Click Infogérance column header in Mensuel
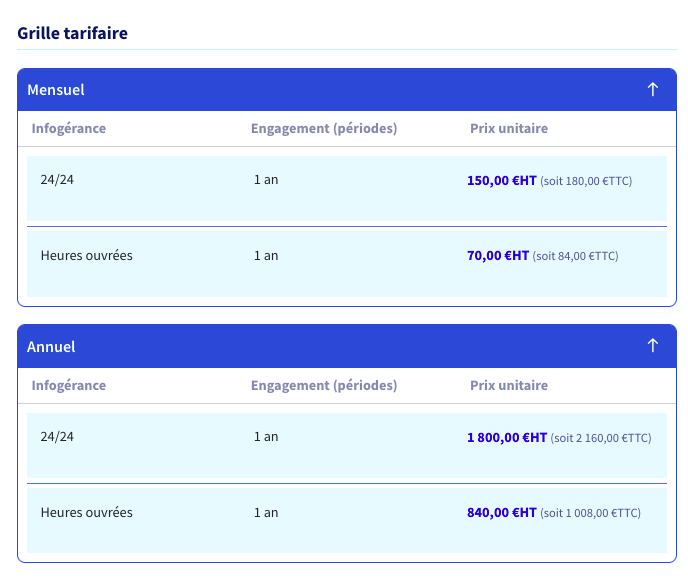Viewport: 688px width, 581px height. [69, 128]
